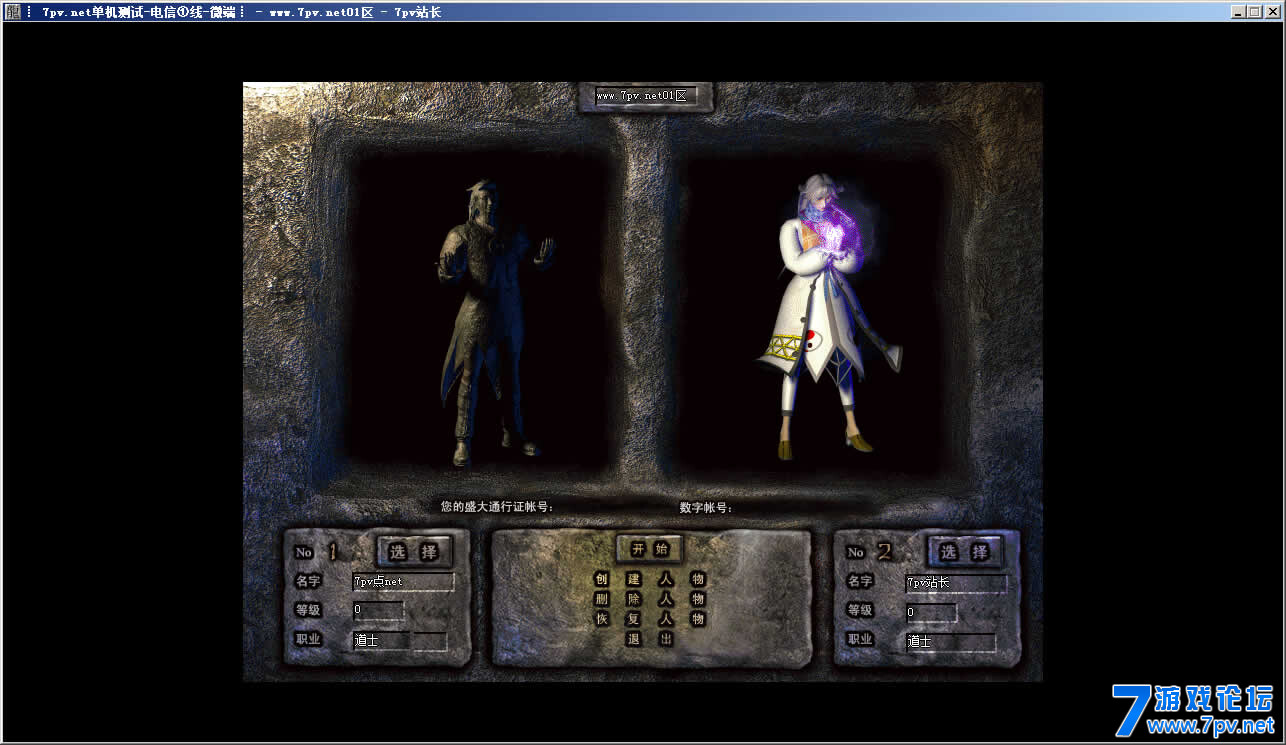Click the server name plate www.7pv.net01区
The image size is (1286, 745).
click(x=646, y=96)
